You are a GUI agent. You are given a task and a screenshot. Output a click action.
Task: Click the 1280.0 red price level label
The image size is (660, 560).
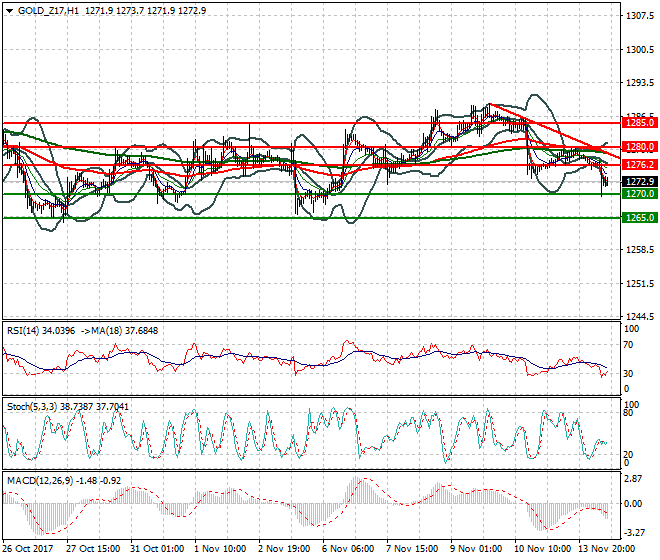[639, 147]
